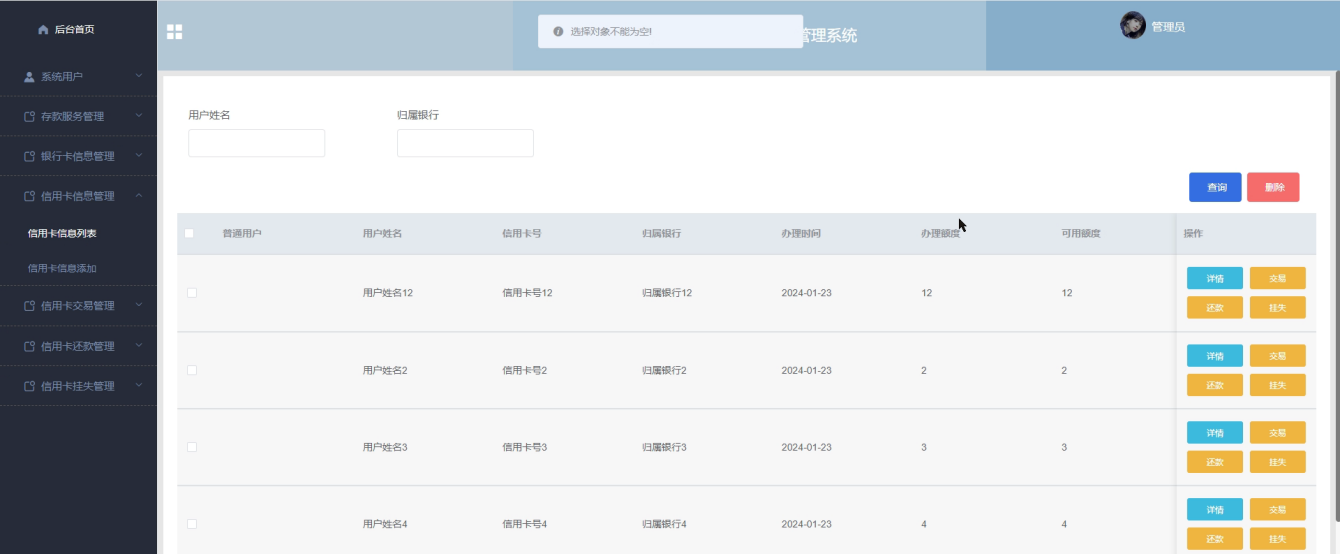Screen dimensions: 1340x554
Task: Open the 系统用户 menu label
Action: tap(62, 77)
